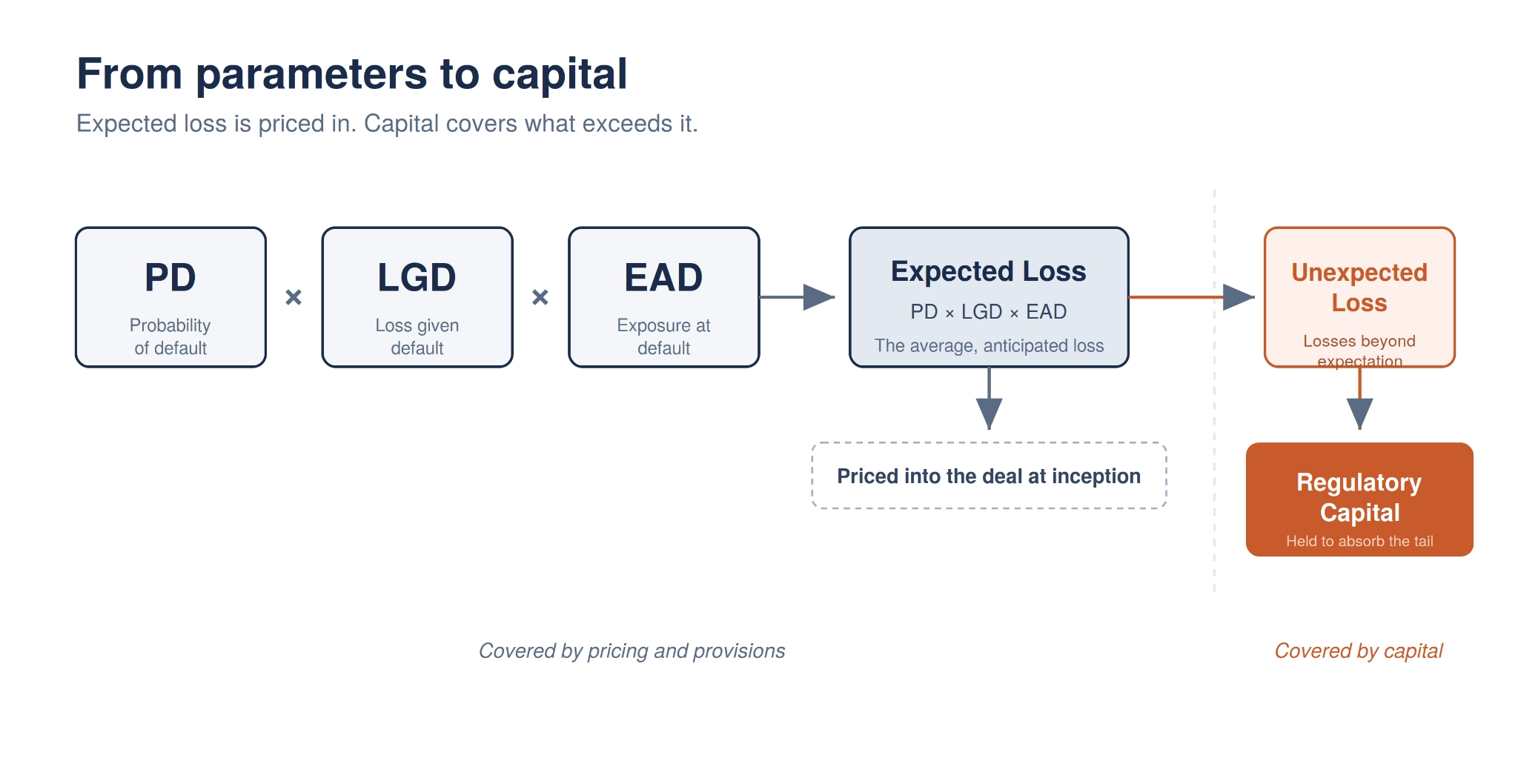
Task: Click the multiplication sign between LGD and EAD
Action: coord(540,297)
